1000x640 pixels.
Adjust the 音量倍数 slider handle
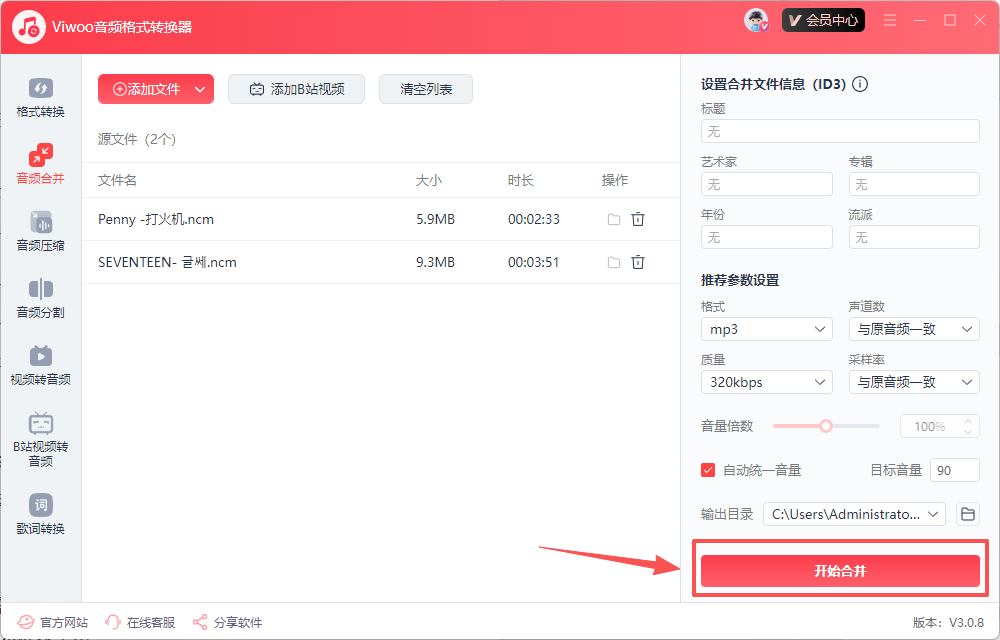826,426
